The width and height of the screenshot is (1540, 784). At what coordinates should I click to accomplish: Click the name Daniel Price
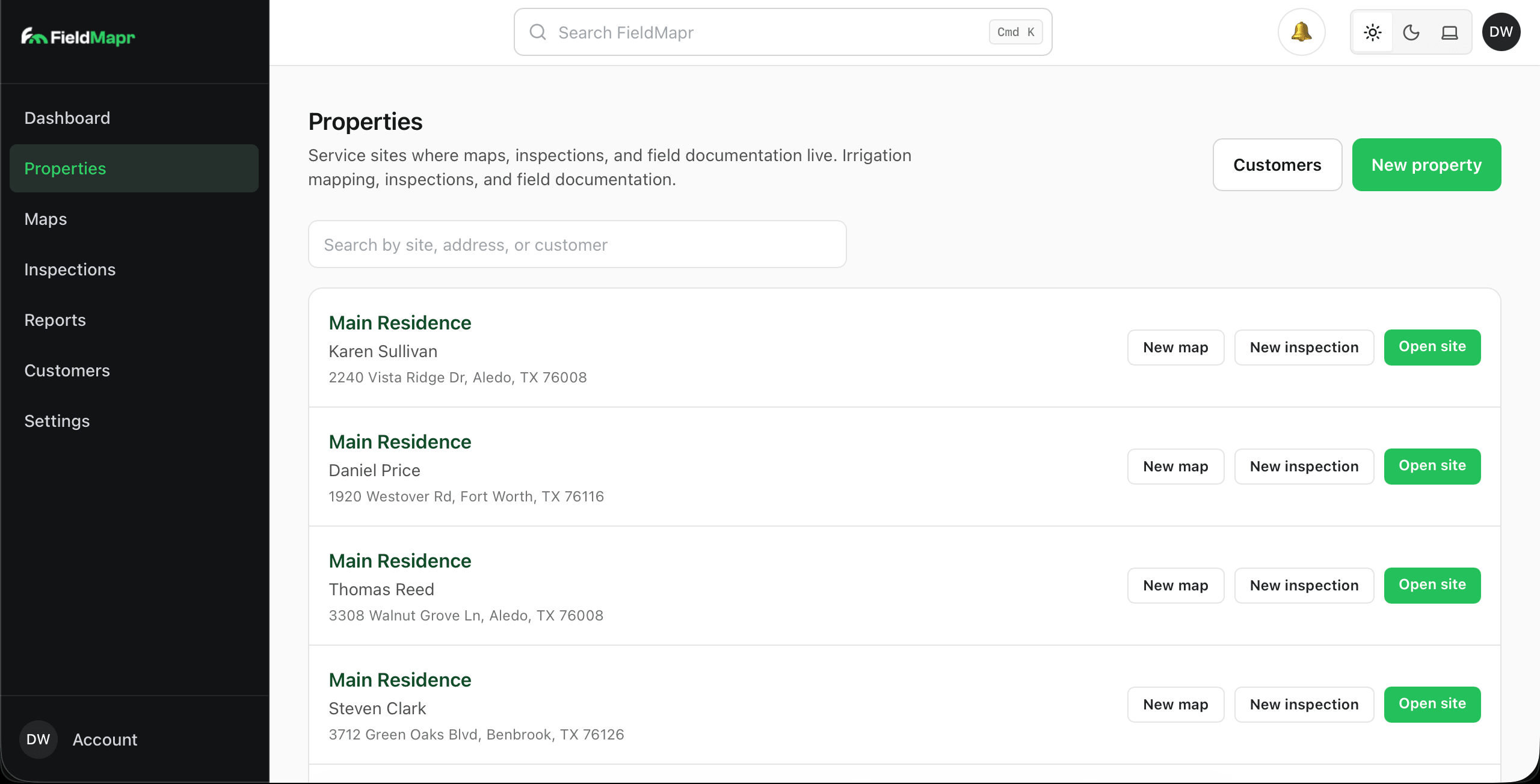374,470
